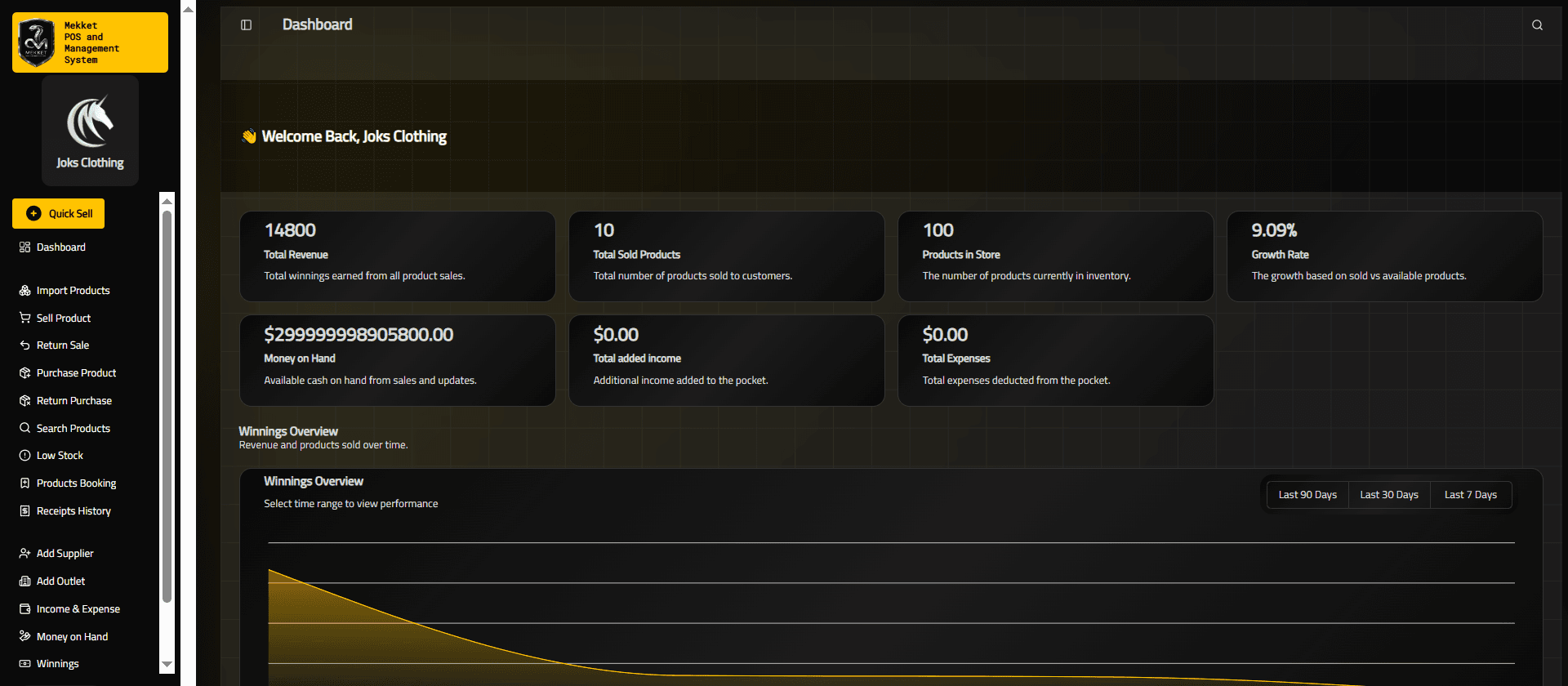Screen dimensions: 1568x686
Task: Click the Low Stock alert icon
Action: coord(25,456)
